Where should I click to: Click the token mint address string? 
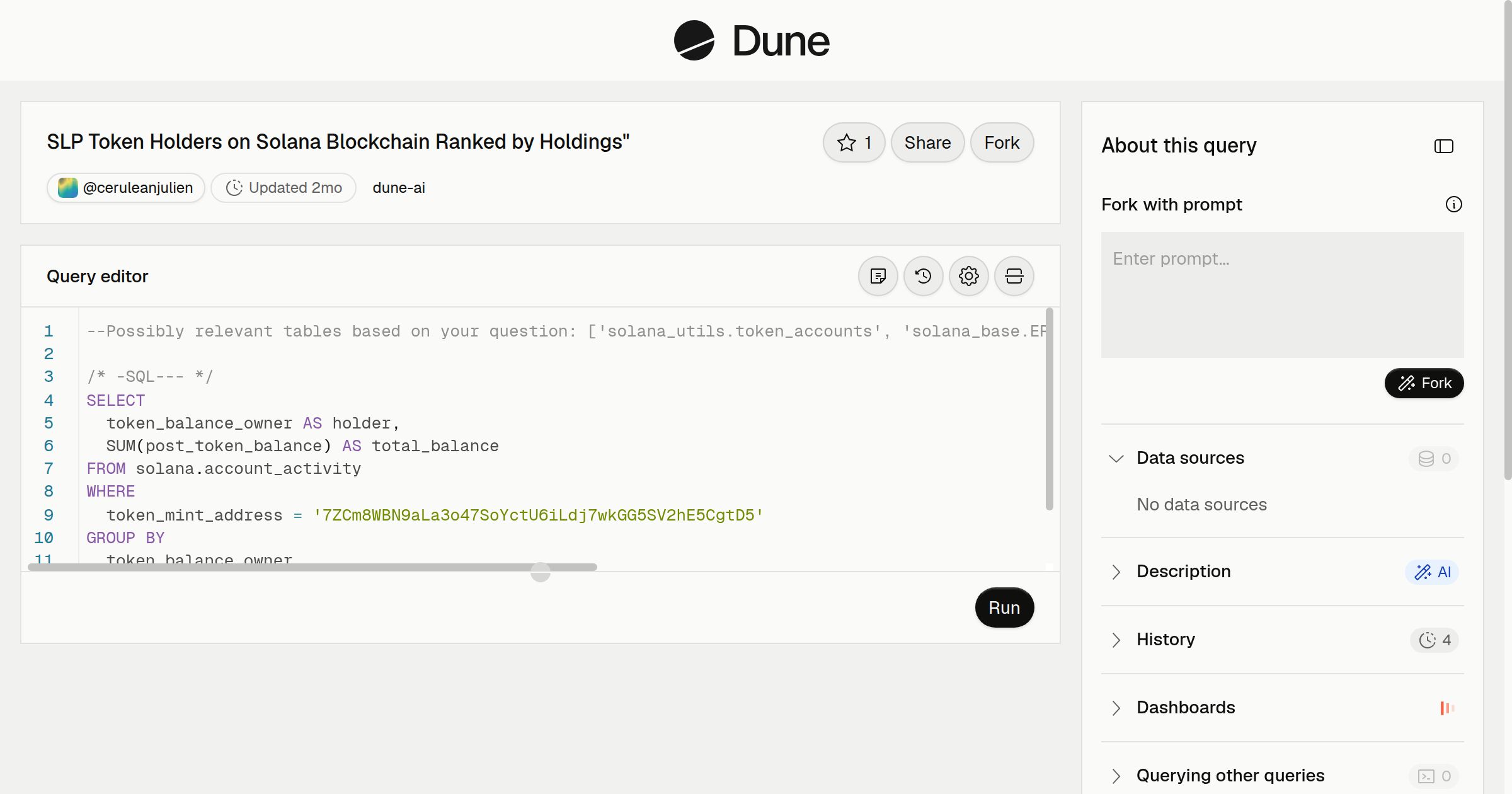(x=539, y=515)
